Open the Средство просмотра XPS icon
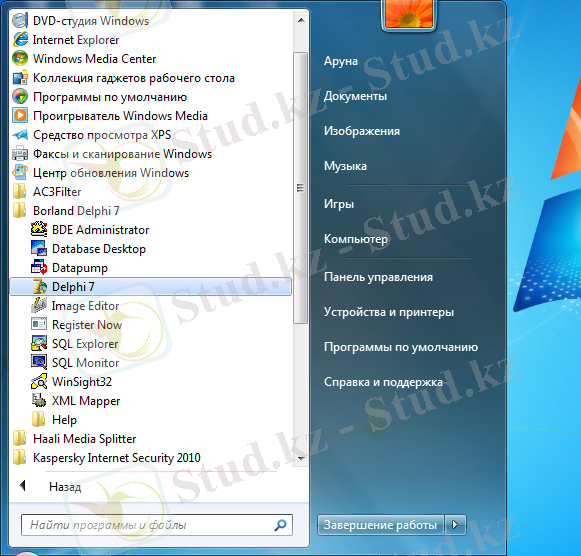This screenshot has height=556, width=581. pyautogui.click(x=20, y=135)
